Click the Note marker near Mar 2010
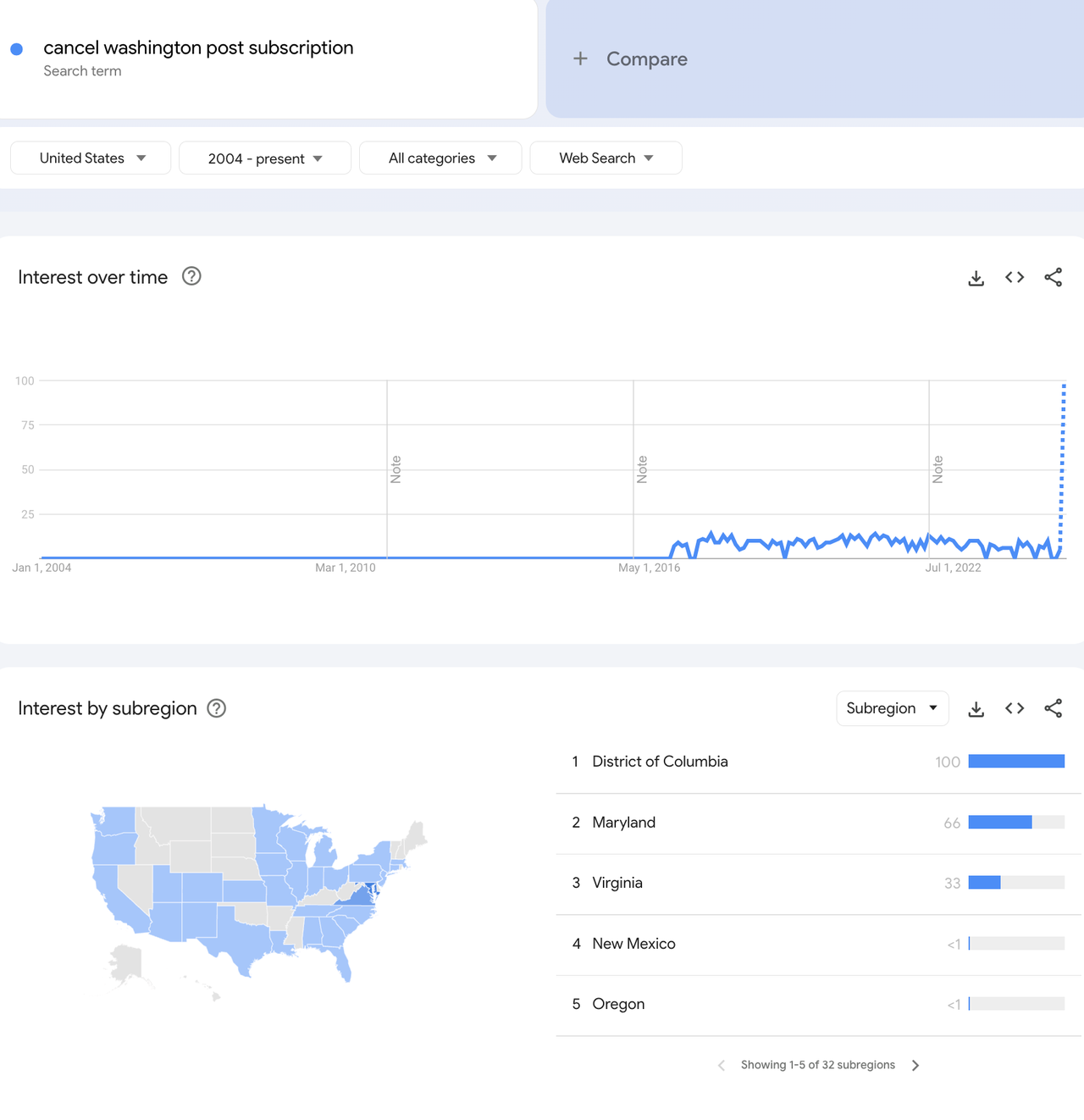 point(395,469)
